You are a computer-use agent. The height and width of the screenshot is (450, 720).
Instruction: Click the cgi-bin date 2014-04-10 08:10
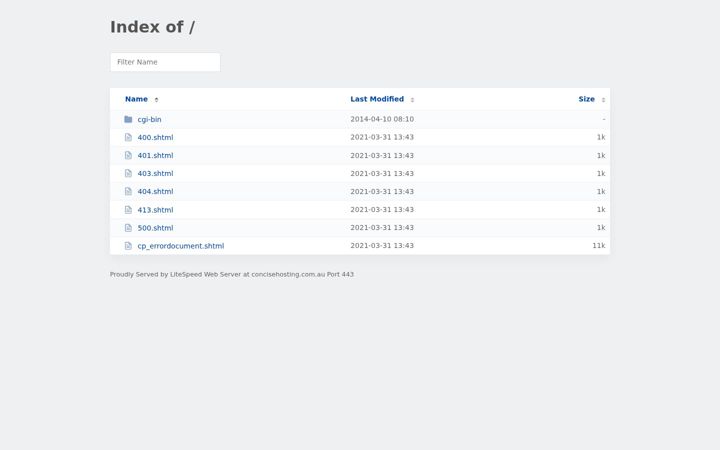coord(382,119)
